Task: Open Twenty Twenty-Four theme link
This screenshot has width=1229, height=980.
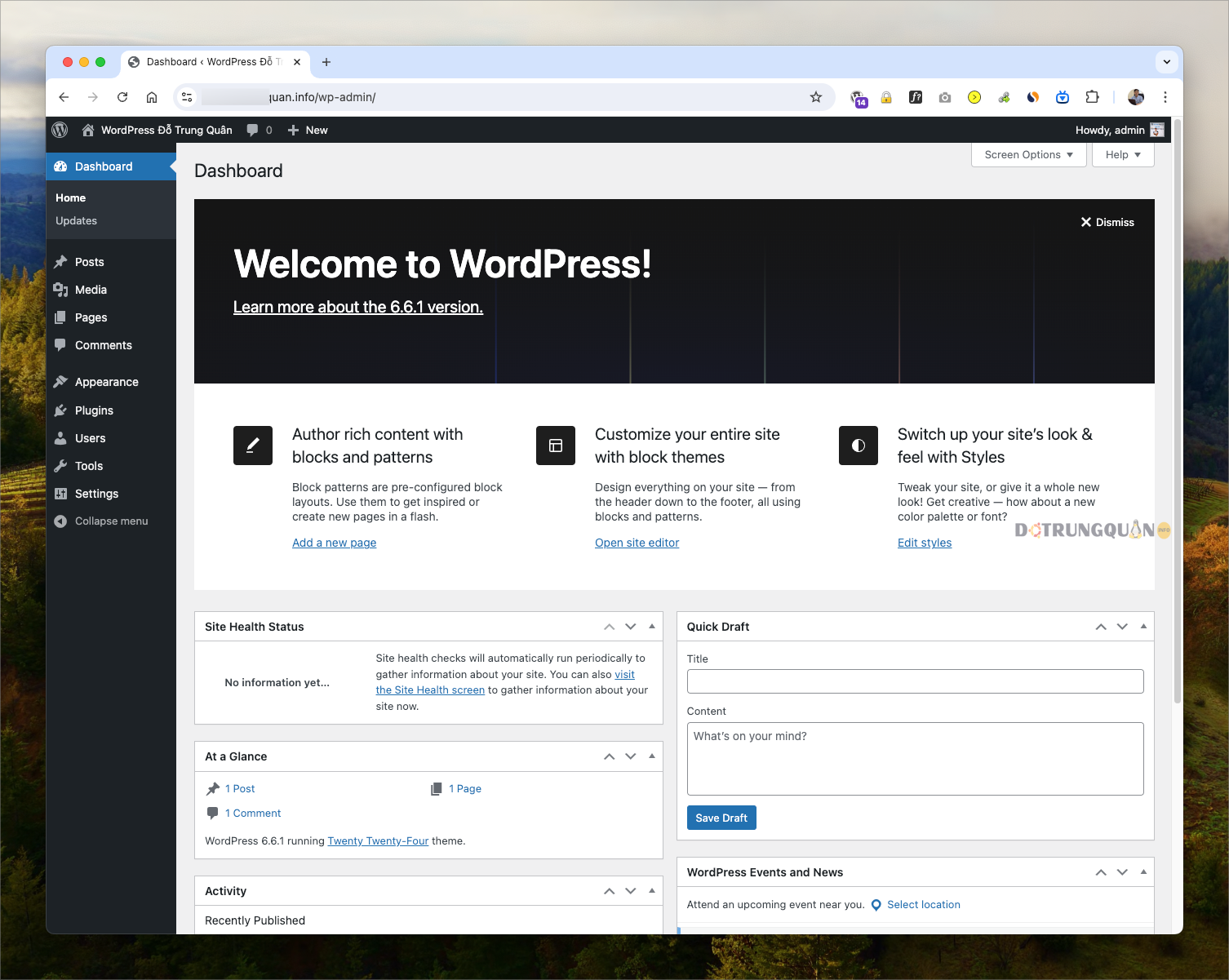Action: [378, 841]
